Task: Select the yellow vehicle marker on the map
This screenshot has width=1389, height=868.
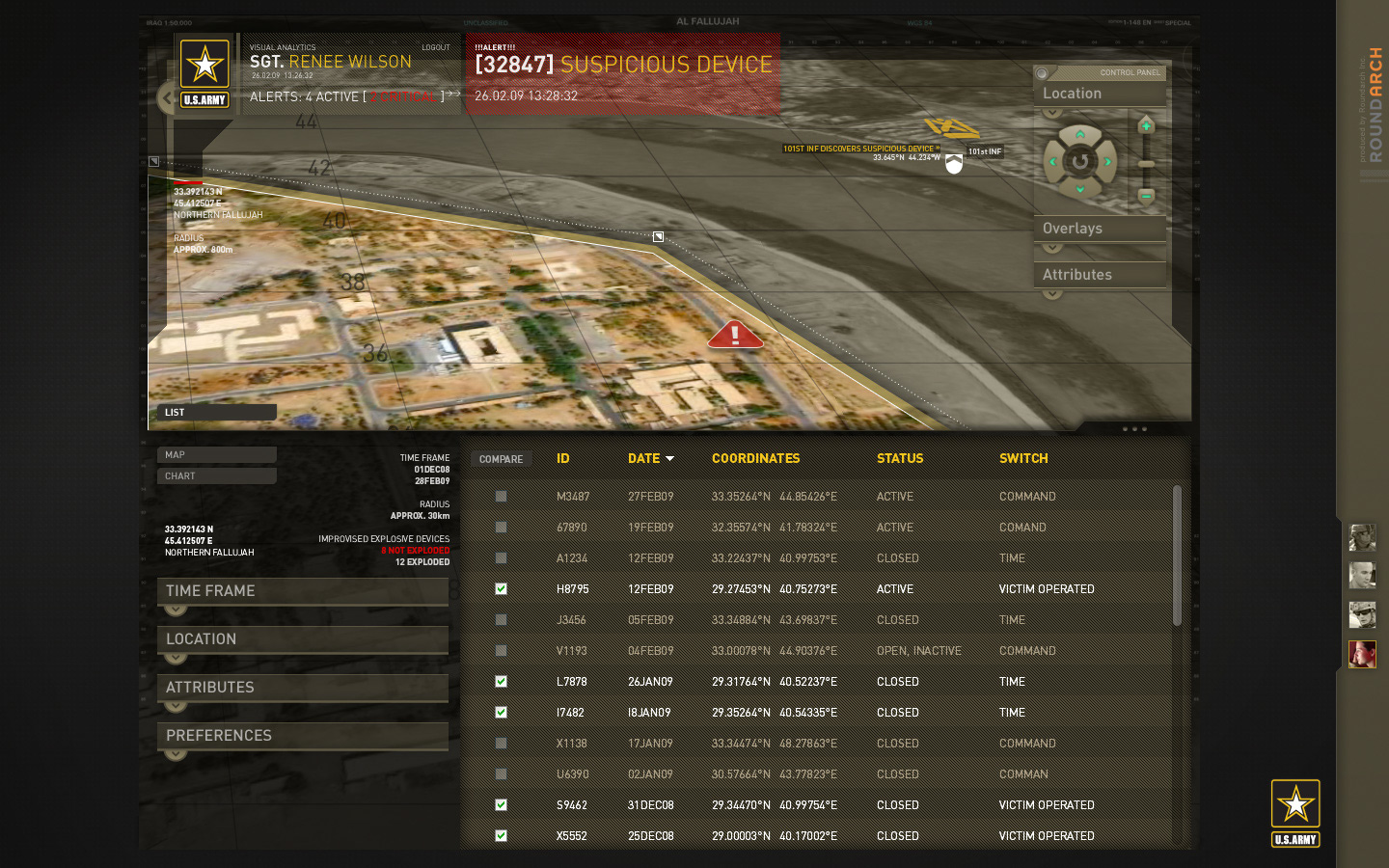Action: click(x=951, y=127)
